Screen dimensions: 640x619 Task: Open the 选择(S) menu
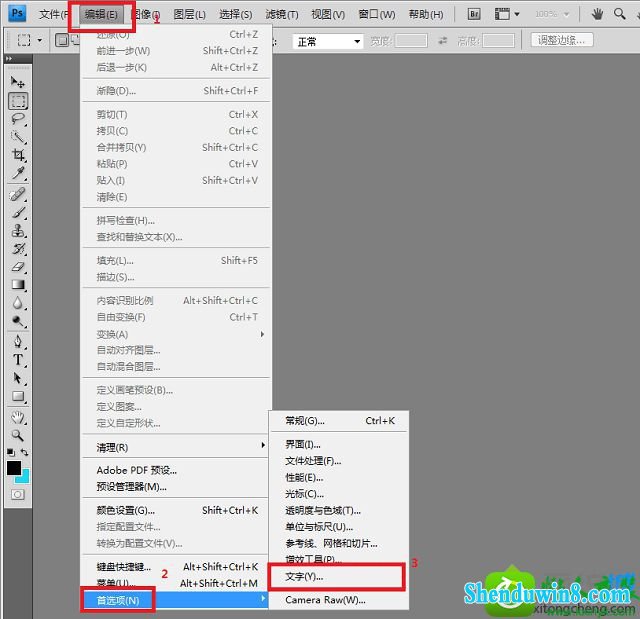236,15
